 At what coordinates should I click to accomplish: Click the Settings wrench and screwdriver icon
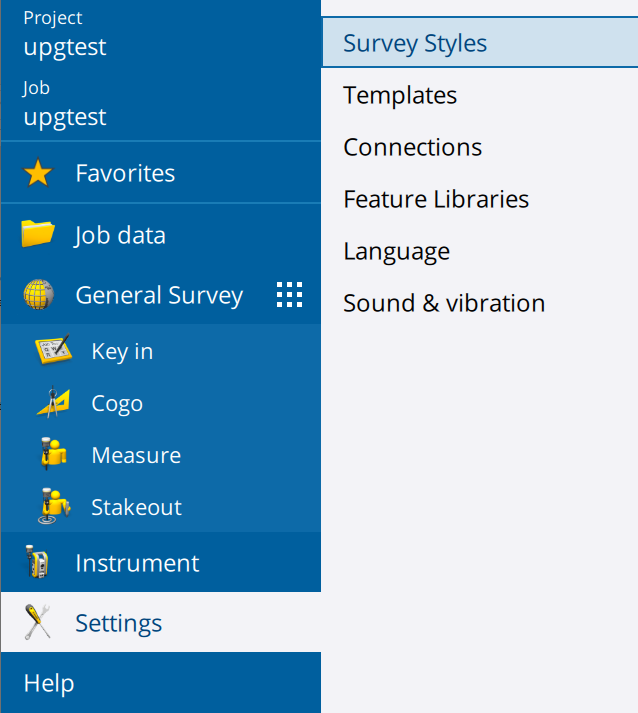[x=37, y=622]
